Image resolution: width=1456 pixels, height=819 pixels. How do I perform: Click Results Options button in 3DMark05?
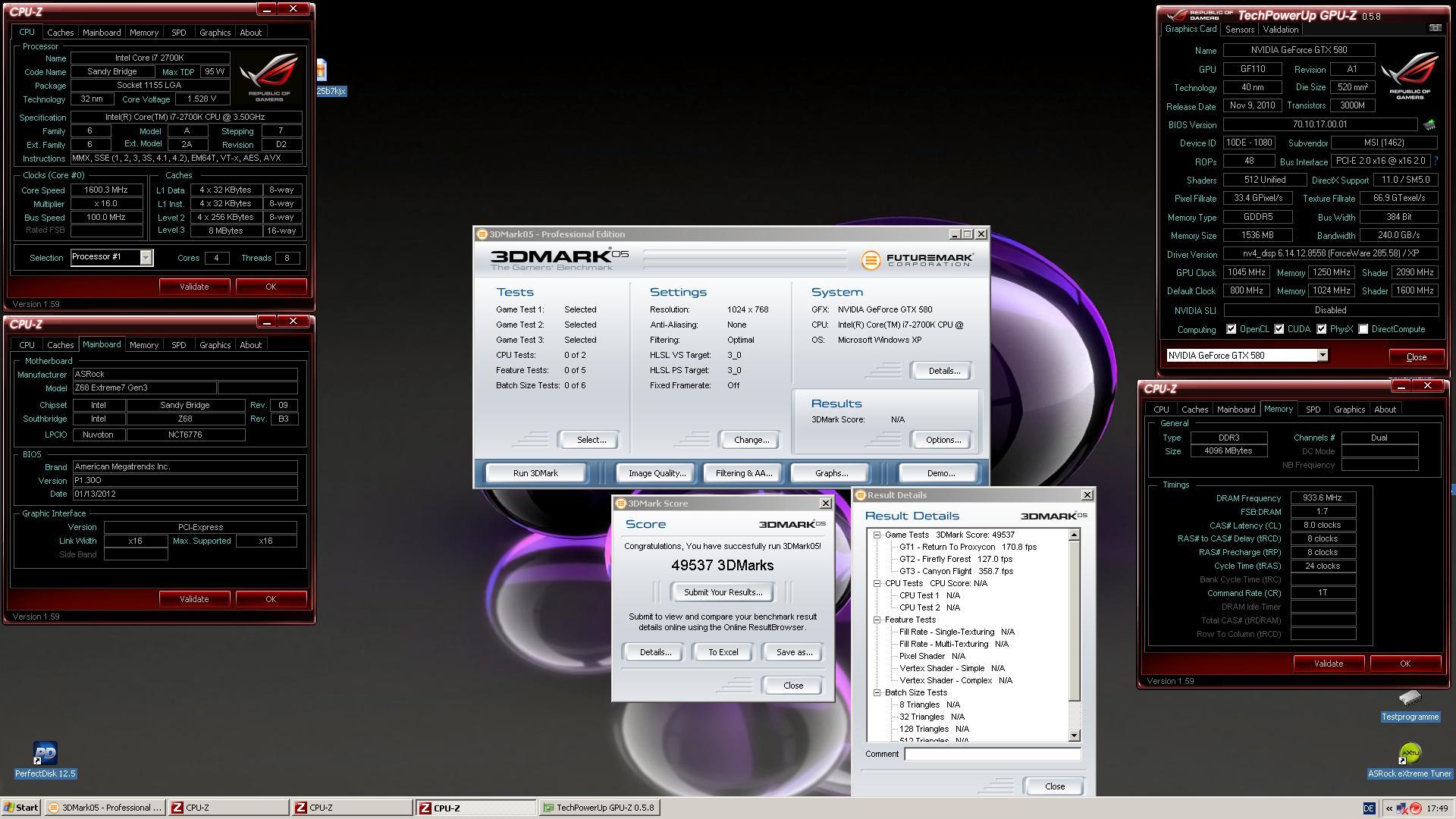(x=943, y=440)
